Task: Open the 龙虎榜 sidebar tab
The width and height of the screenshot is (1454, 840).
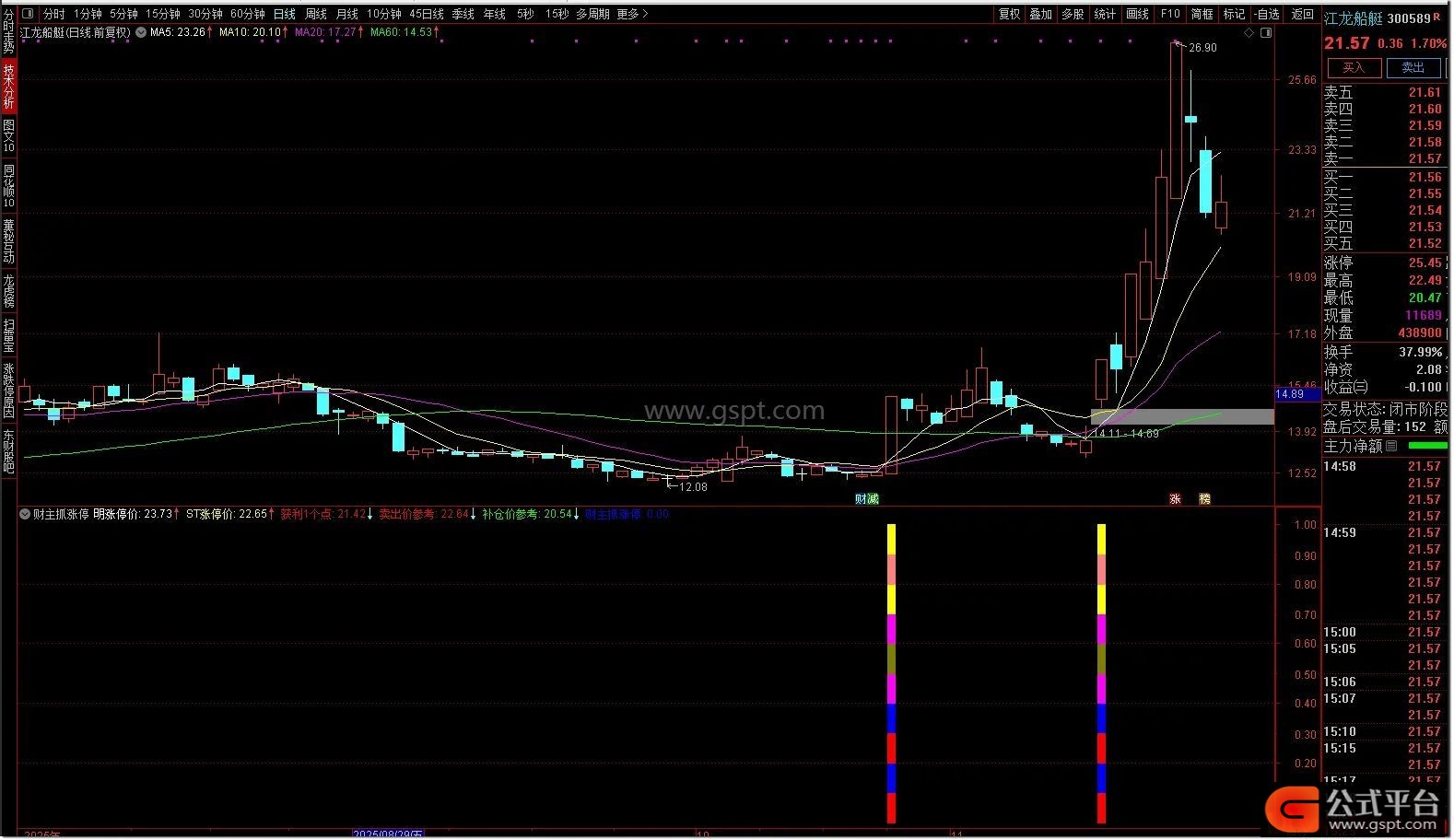Action: pyautogui.click(x=8, y=289)
